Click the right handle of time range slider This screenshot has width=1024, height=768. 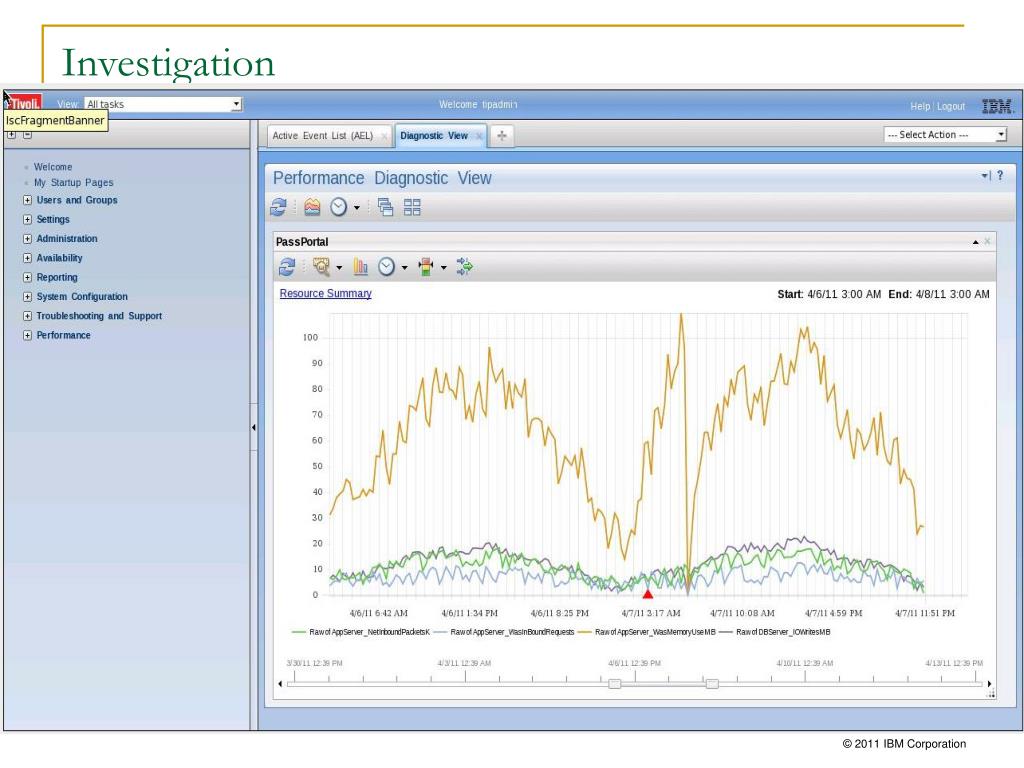click(712, 684)
